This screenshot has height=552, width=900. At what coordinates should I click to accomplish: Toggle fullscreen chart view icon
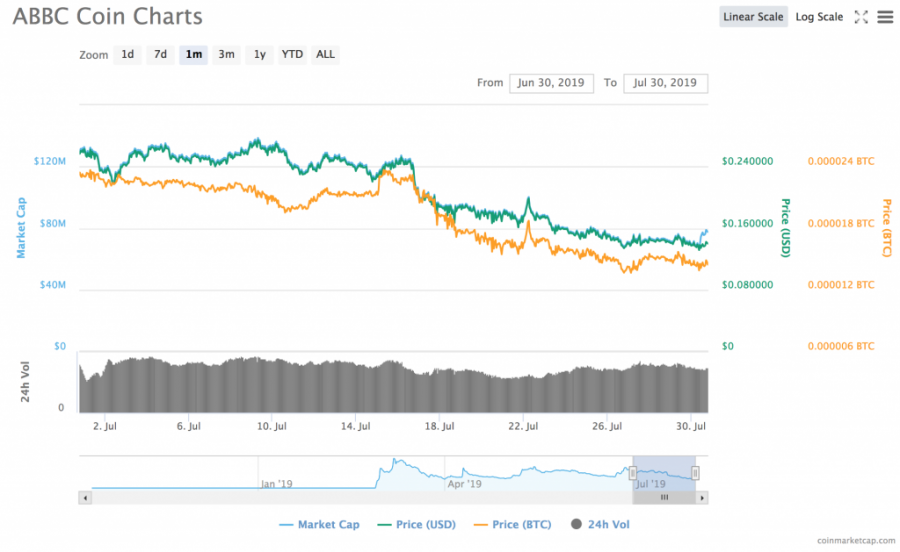[861, 17]
